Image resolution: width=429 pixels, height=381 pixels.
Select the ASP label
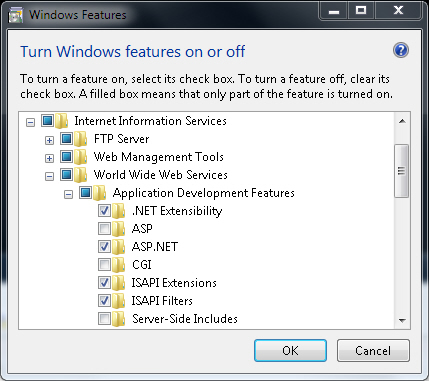(142, 229)
